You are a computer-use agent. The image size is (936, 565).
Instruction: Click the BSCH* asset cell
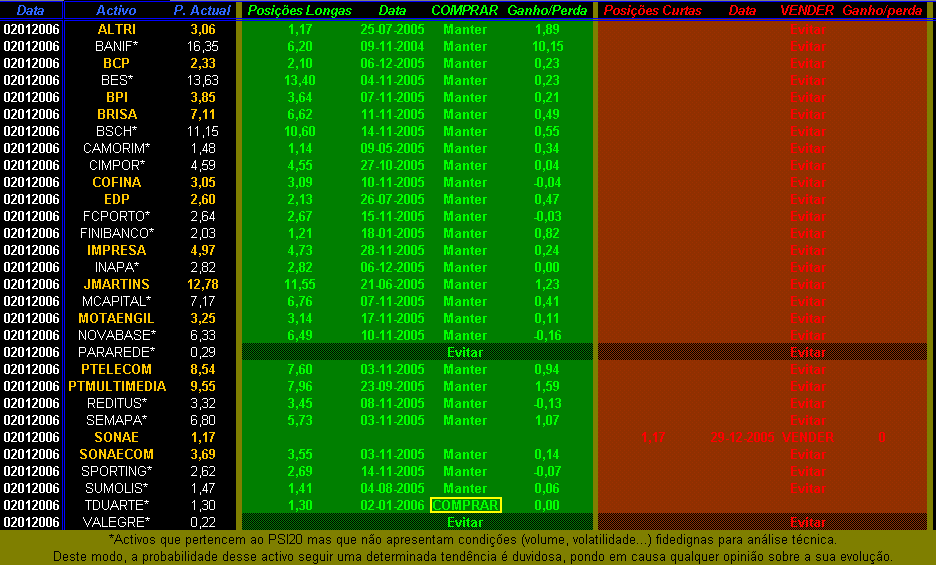pyautogui.click(x=116, y=131)
